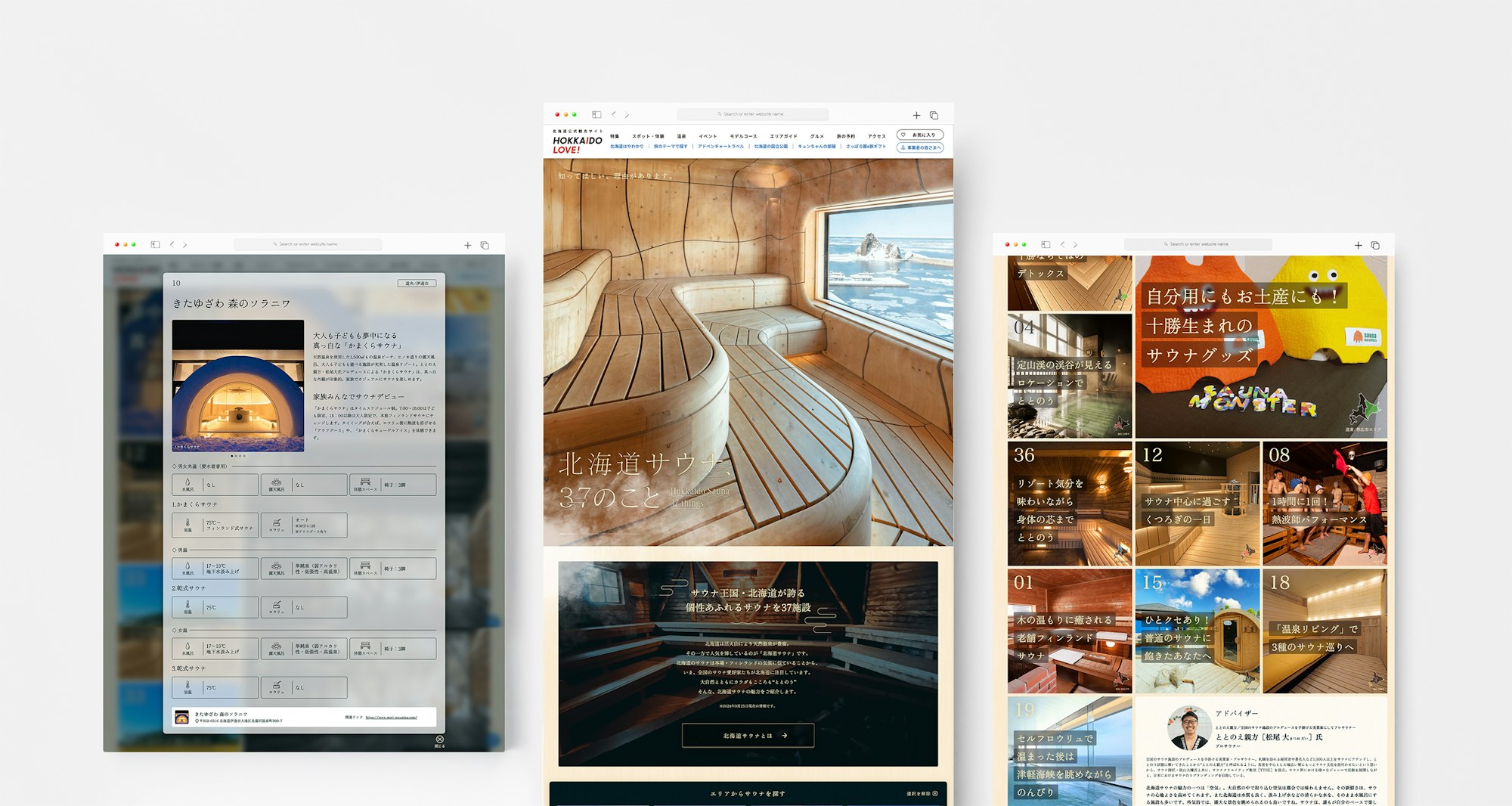This screenshot has width=1512, height=806.
Task: Open sauna card 36 リゾート気分を
Action: [x=1070, y=504]
